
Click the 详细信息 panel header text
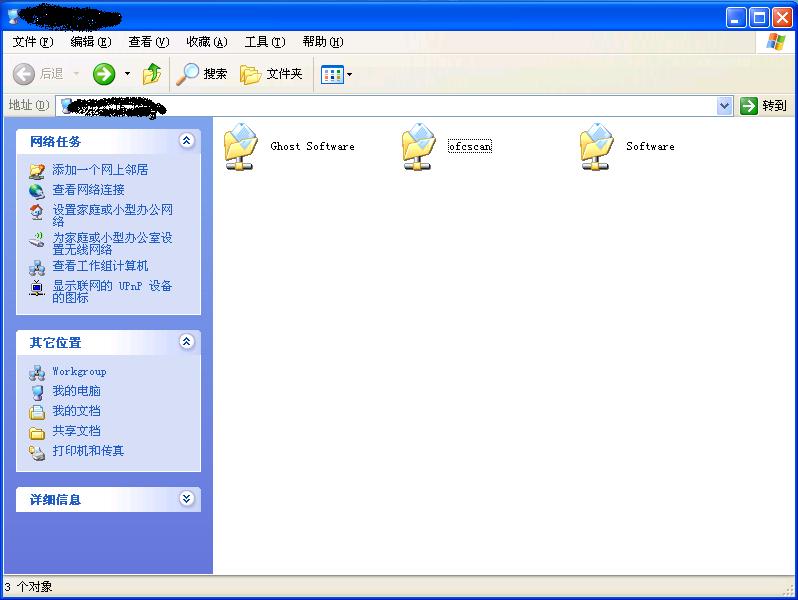[x=55, y=500]
